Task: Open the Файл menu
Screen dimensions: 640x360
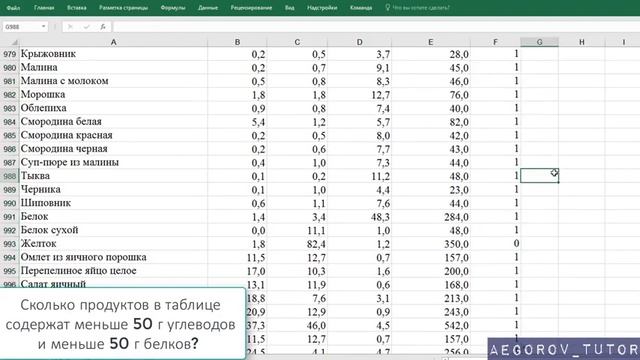Action: click(x=13, y=8)
